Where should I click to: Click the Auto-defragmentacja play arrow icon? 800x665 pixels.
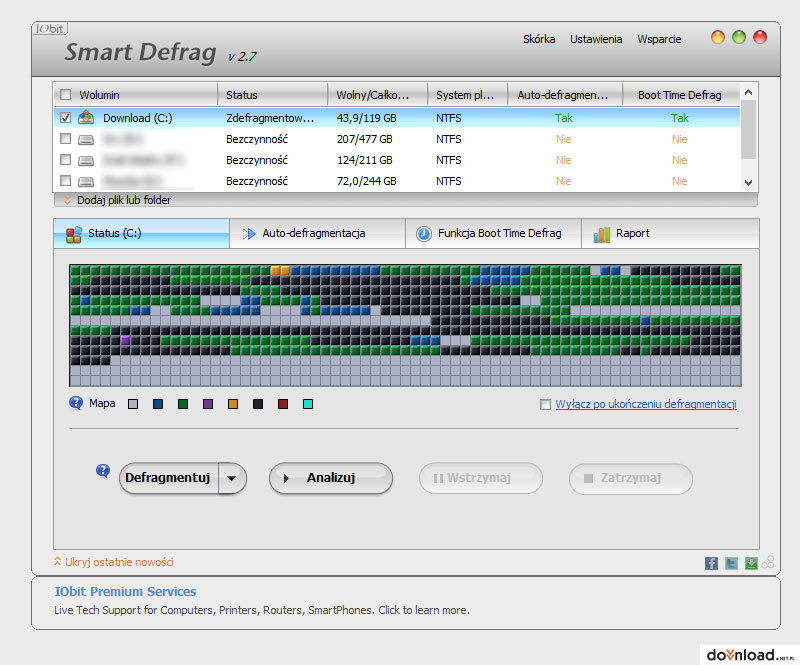(x=249, y=234)
